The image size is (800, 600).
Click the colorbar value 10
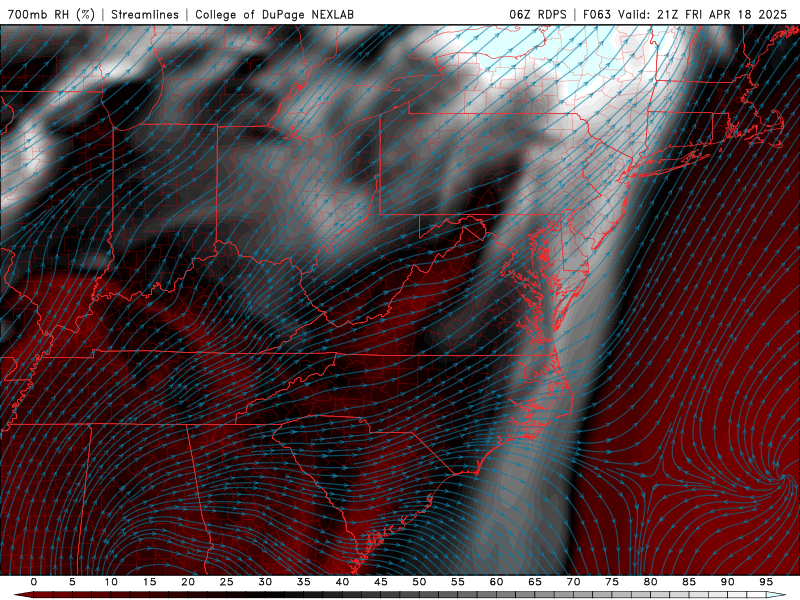pos(111,582)
